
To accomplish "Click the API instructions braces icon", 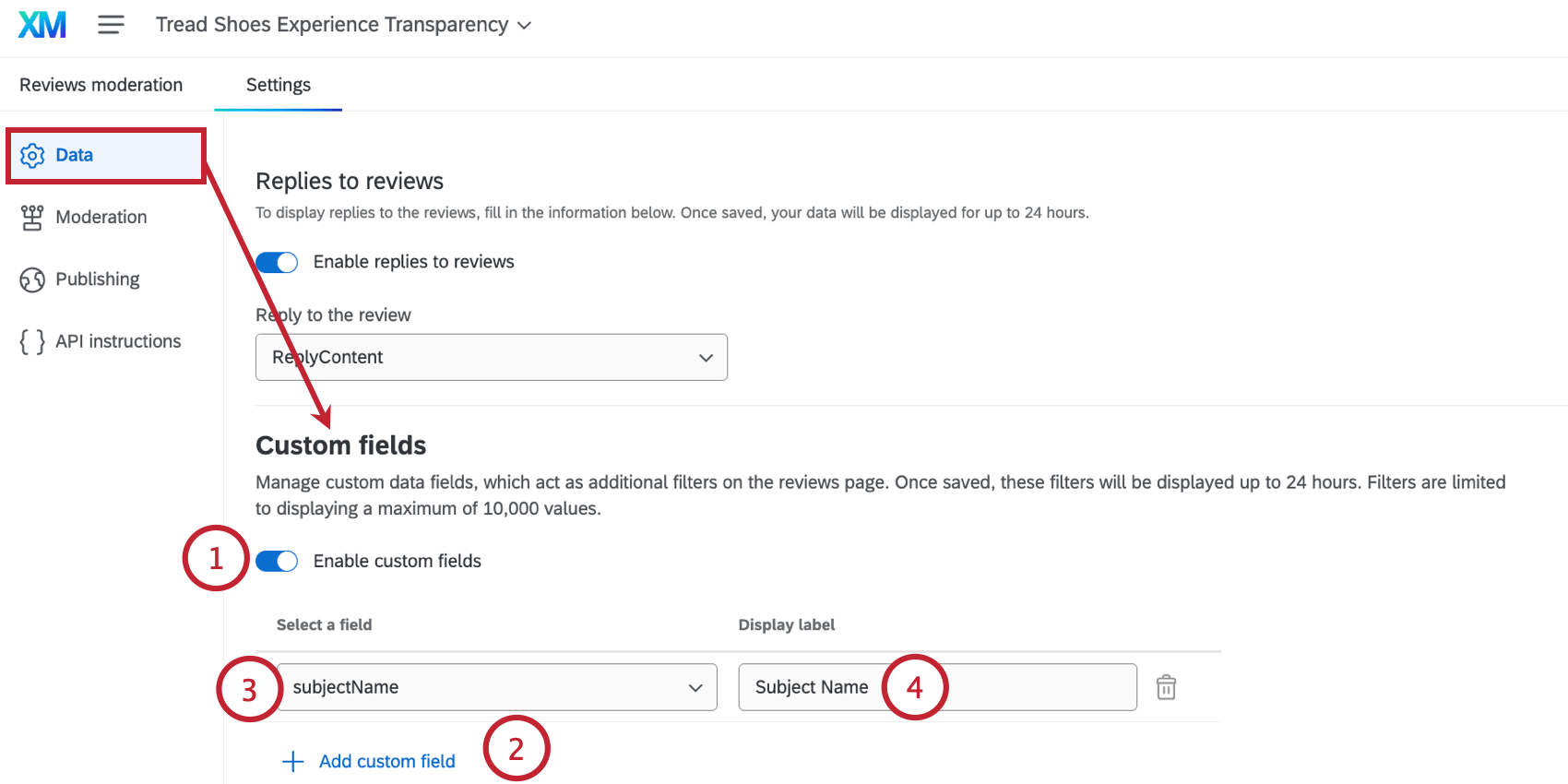I will 32,341.
